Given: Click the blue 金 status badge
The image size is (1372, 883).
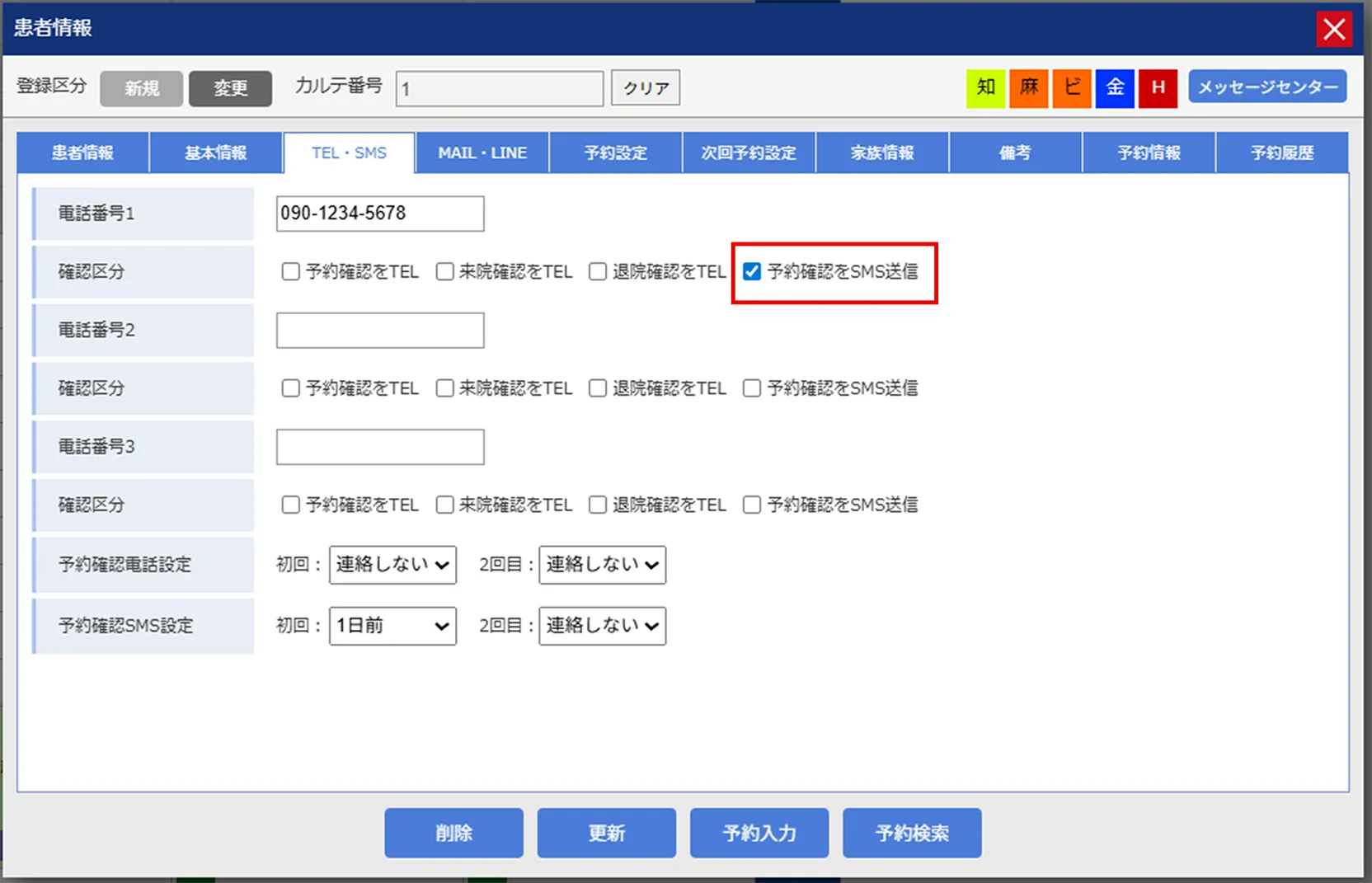Looking at the screenshot, I should tap(1115, 87).
